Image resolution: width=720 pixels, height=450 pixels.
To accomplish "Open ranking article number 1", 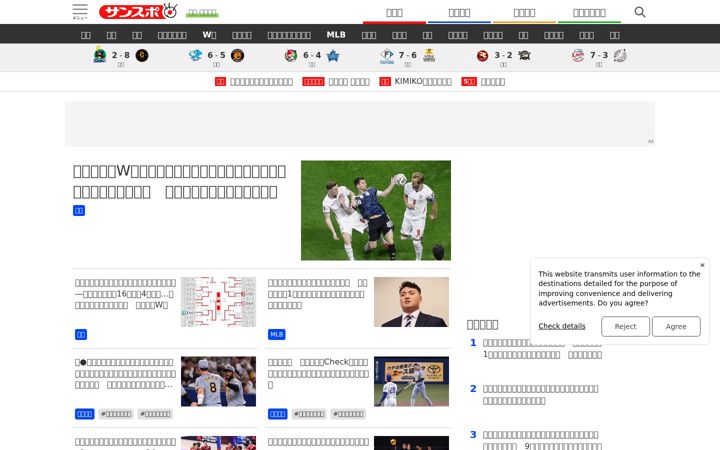I will click(542, 349).
